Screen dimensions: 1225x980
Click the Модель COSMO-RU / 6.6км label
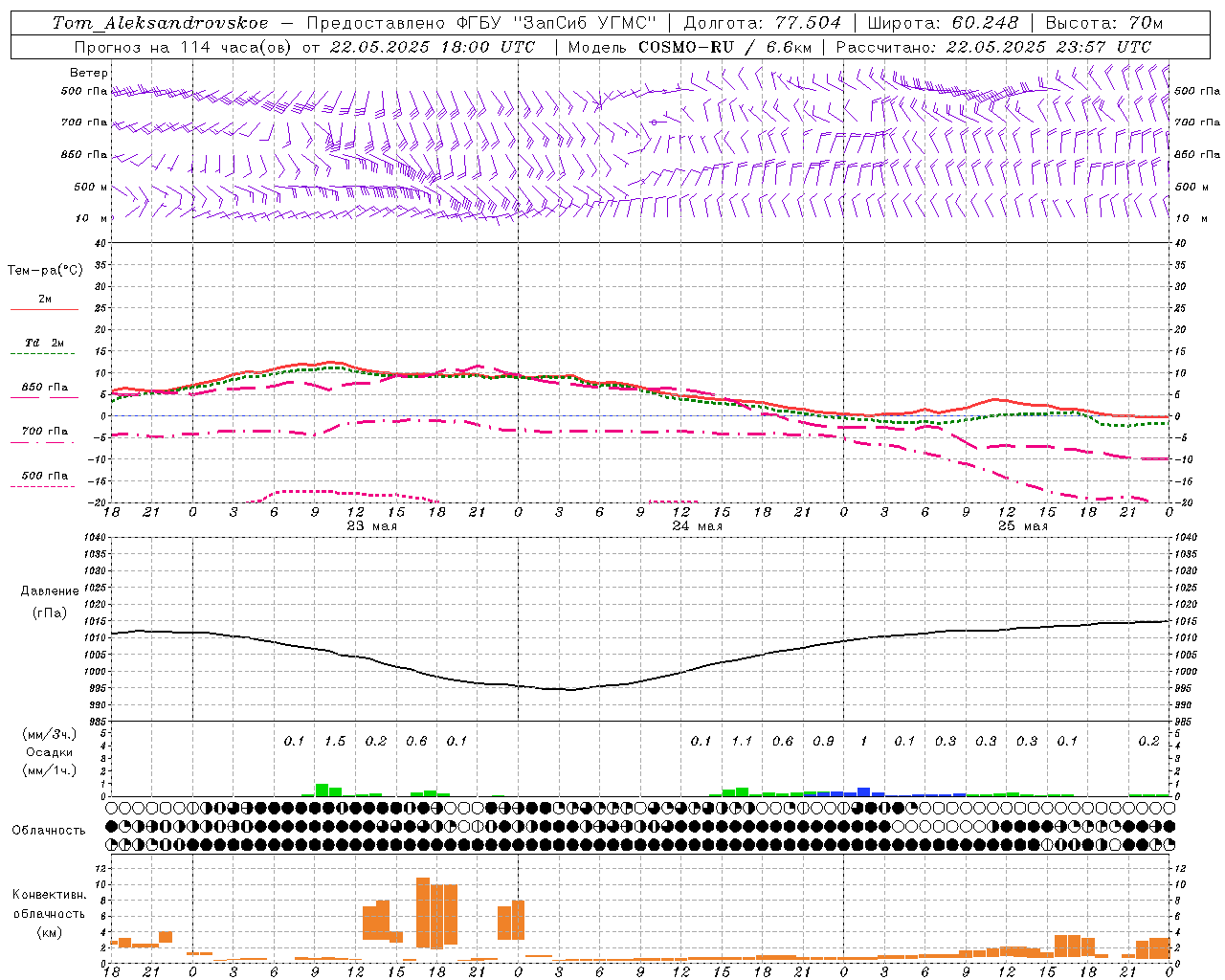click(x=689, y=47)
